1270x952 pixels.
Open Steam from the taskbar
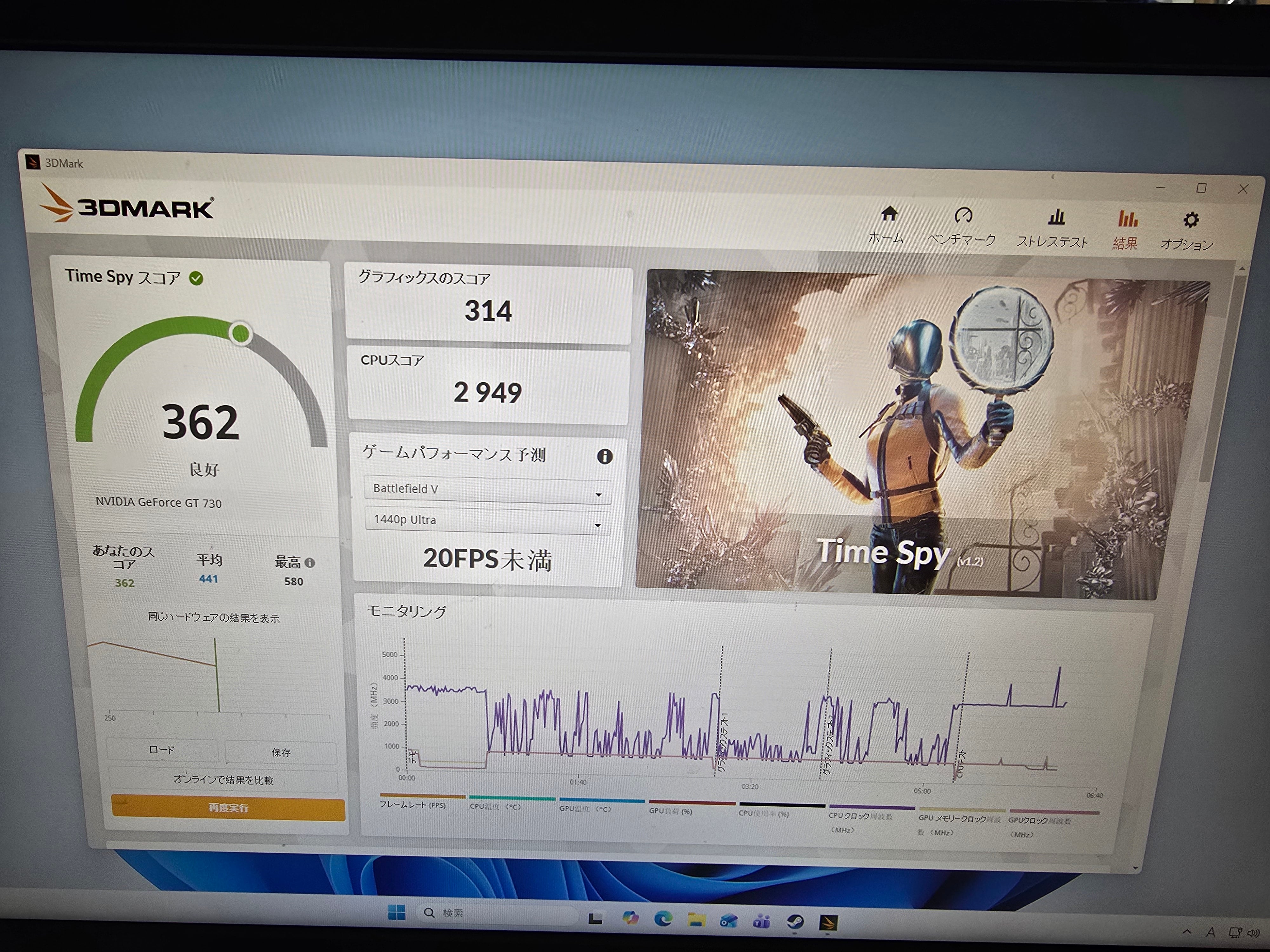[795, 922]
